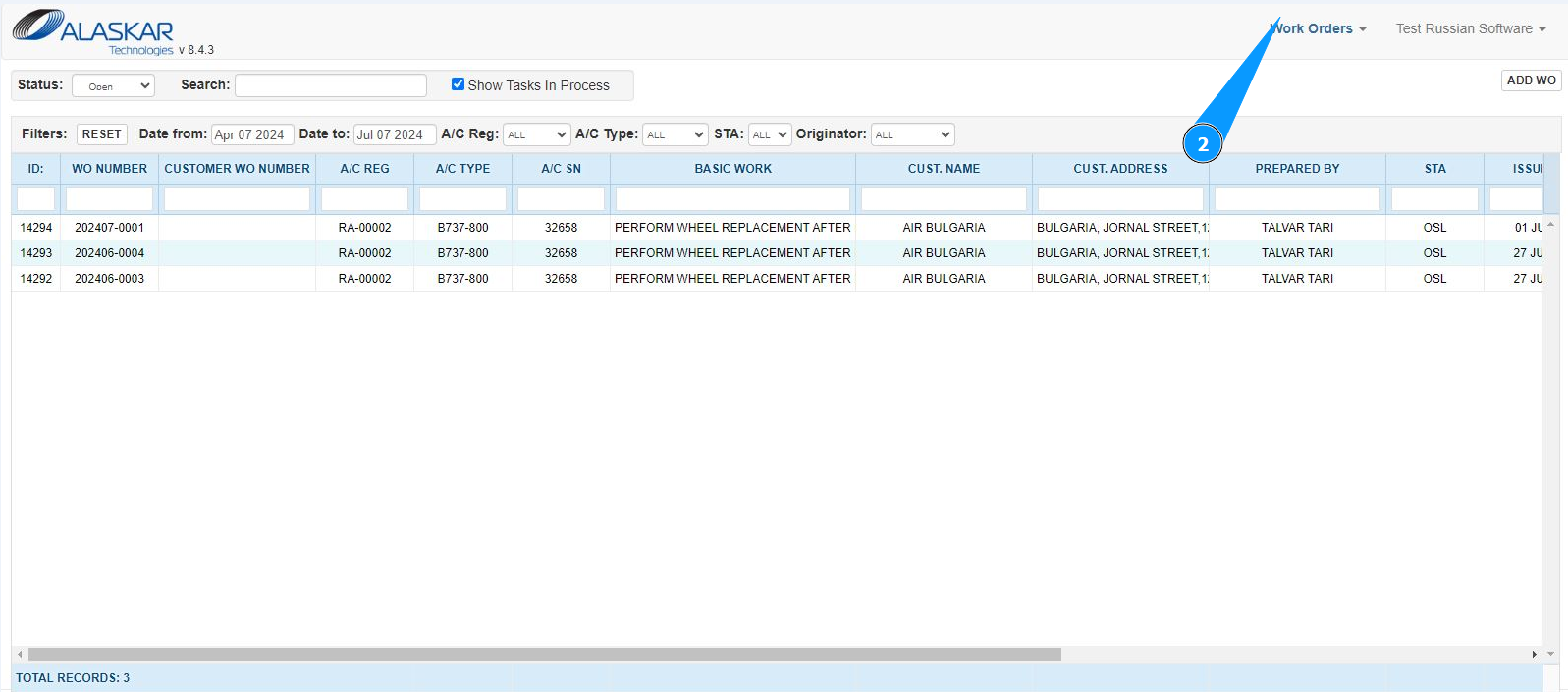This screenshot has width=1568, height=692.
Task: Sort by STA column header
Action: pos(1435,169)
